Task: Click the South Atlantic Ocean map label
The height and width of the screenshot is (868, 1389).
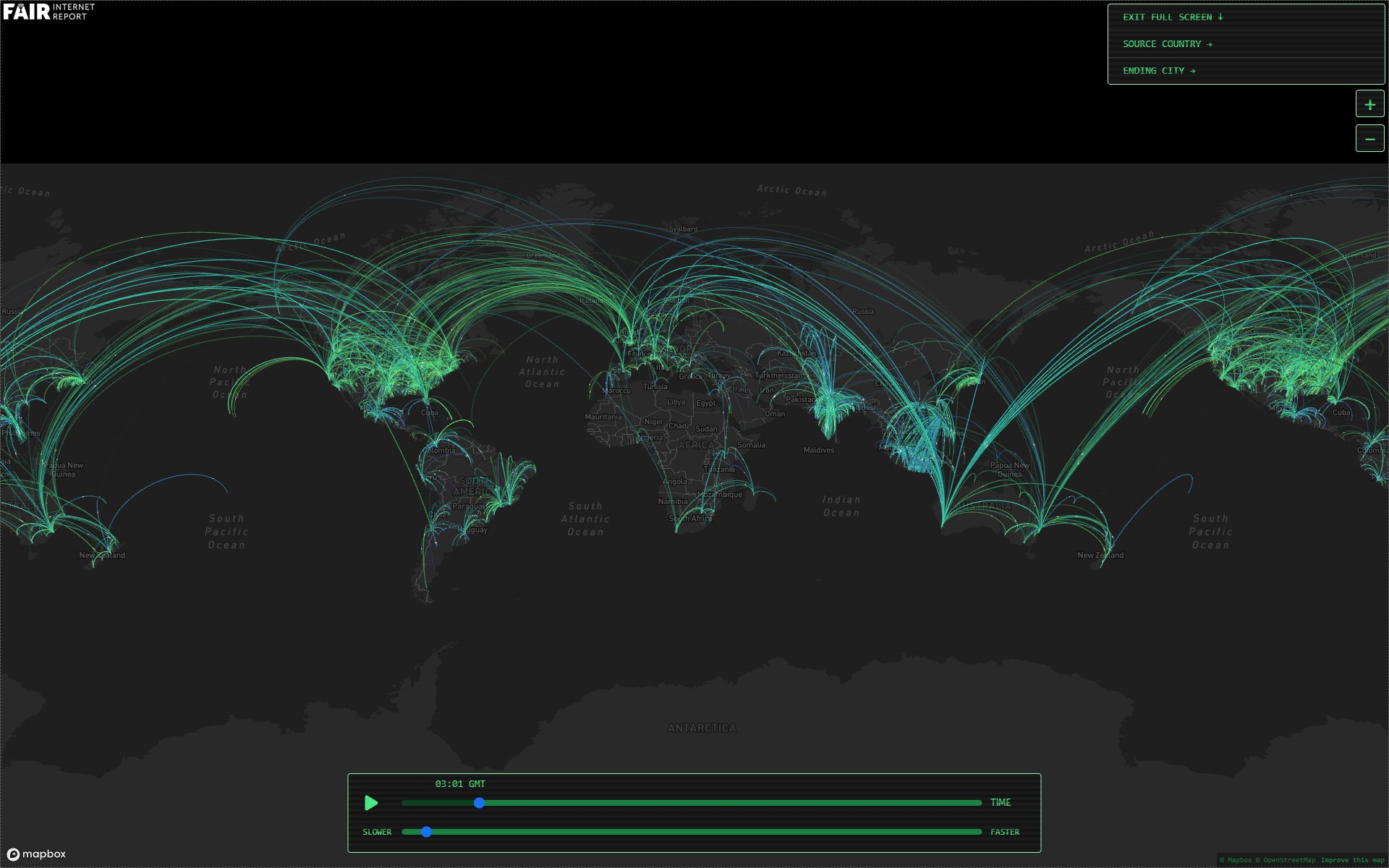Action: point(585,519)
